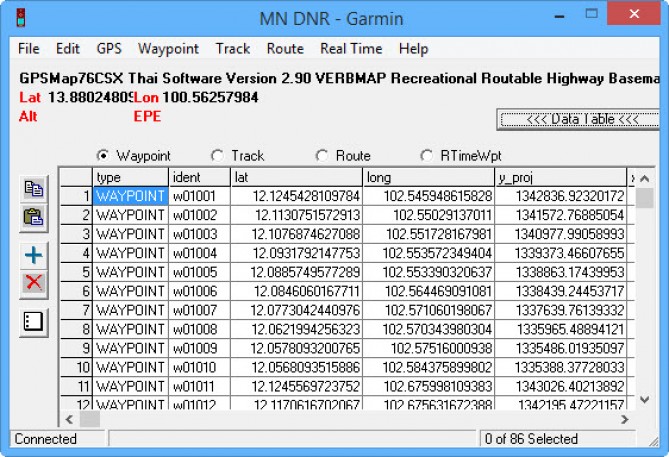This screenshot has height=457, width=669.
Task: Click long cell 102.584375899802
Action: coord(428,367)
